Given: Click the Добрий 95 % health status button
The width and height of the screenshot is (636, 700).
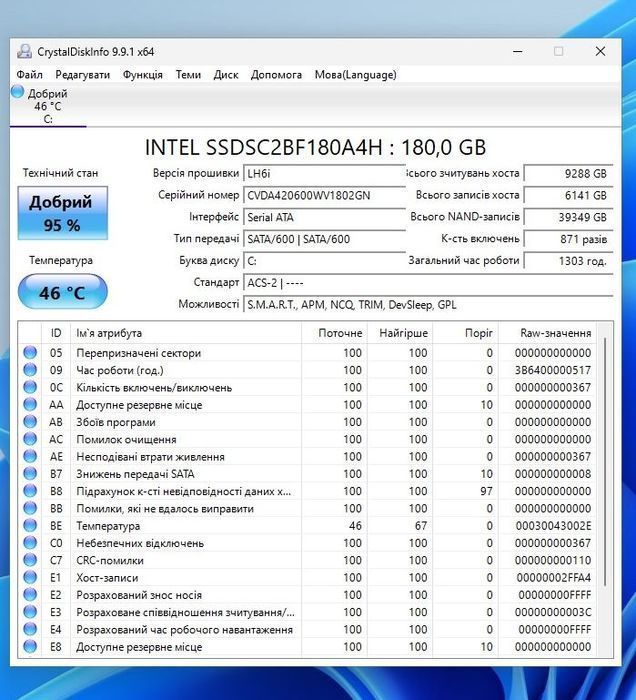Looking at the screenshot, I should pos(62,213).
